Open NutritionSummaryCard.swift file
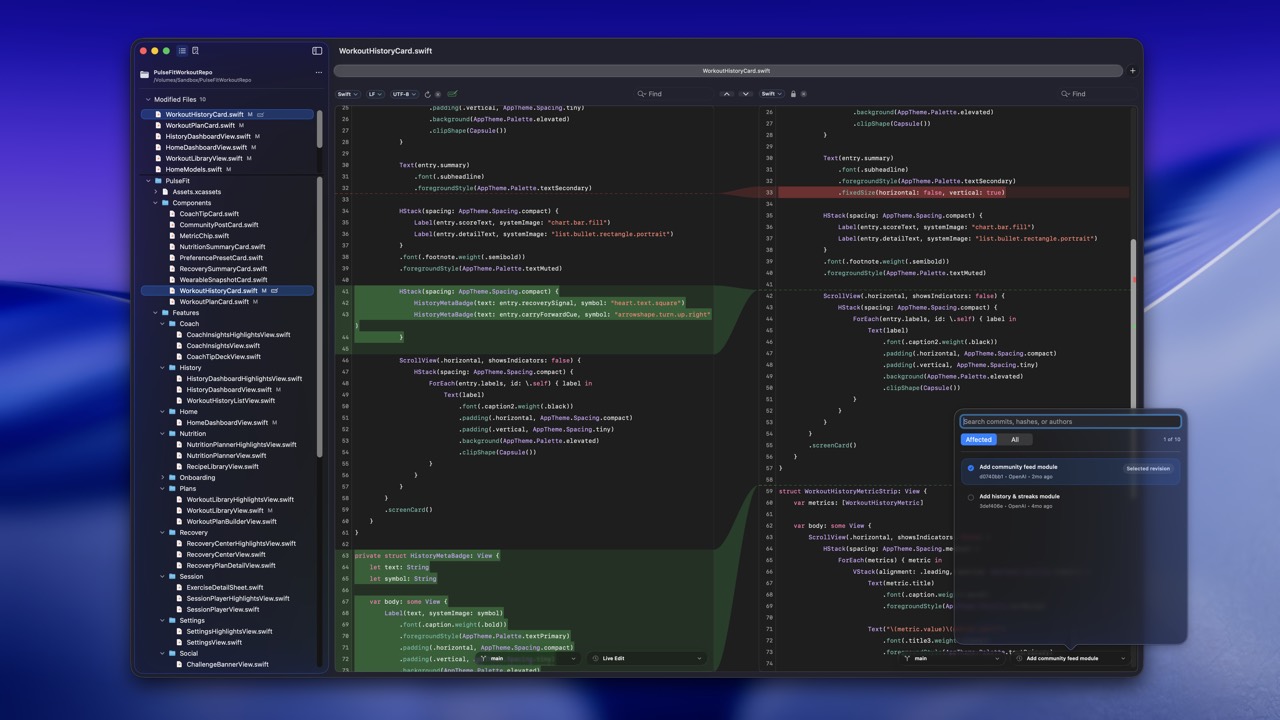 (x=222, y=247)
